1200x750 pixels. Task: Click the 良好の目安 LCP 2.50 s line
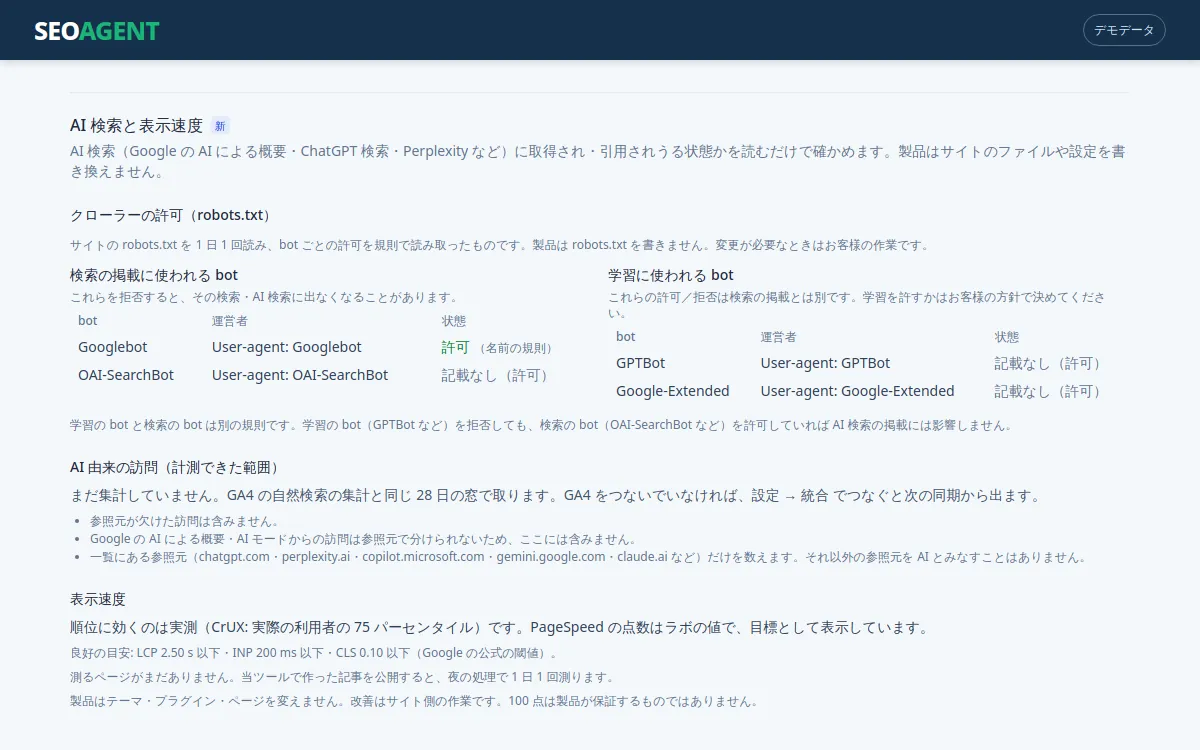pyautogui.click(x=314, y=653)
